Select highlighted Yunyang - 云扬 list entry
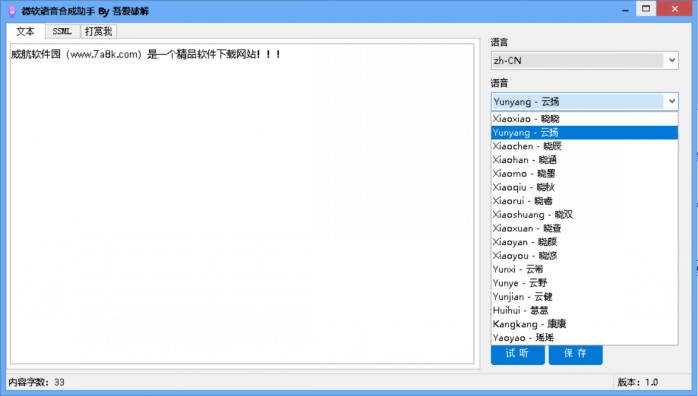This screenshot has height=396, width=698. [x=584, y=133]
